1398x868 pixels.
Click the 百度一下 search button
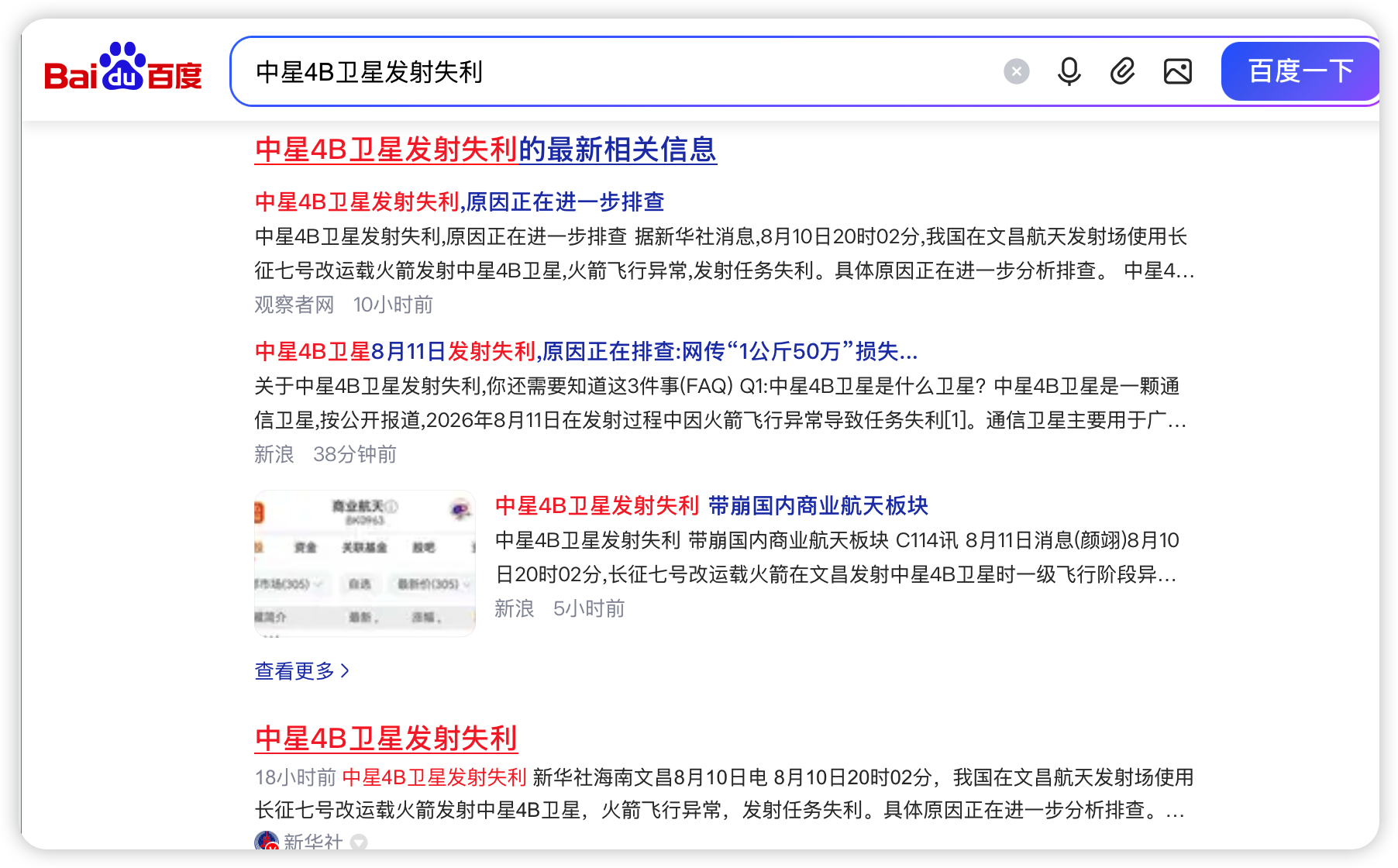[x=1300, y=71]
